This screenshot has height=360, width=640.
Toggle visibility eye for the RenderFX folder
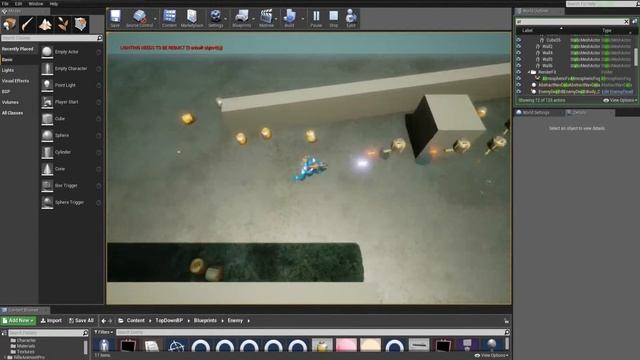pyautogui.click(x=518, y=72)
